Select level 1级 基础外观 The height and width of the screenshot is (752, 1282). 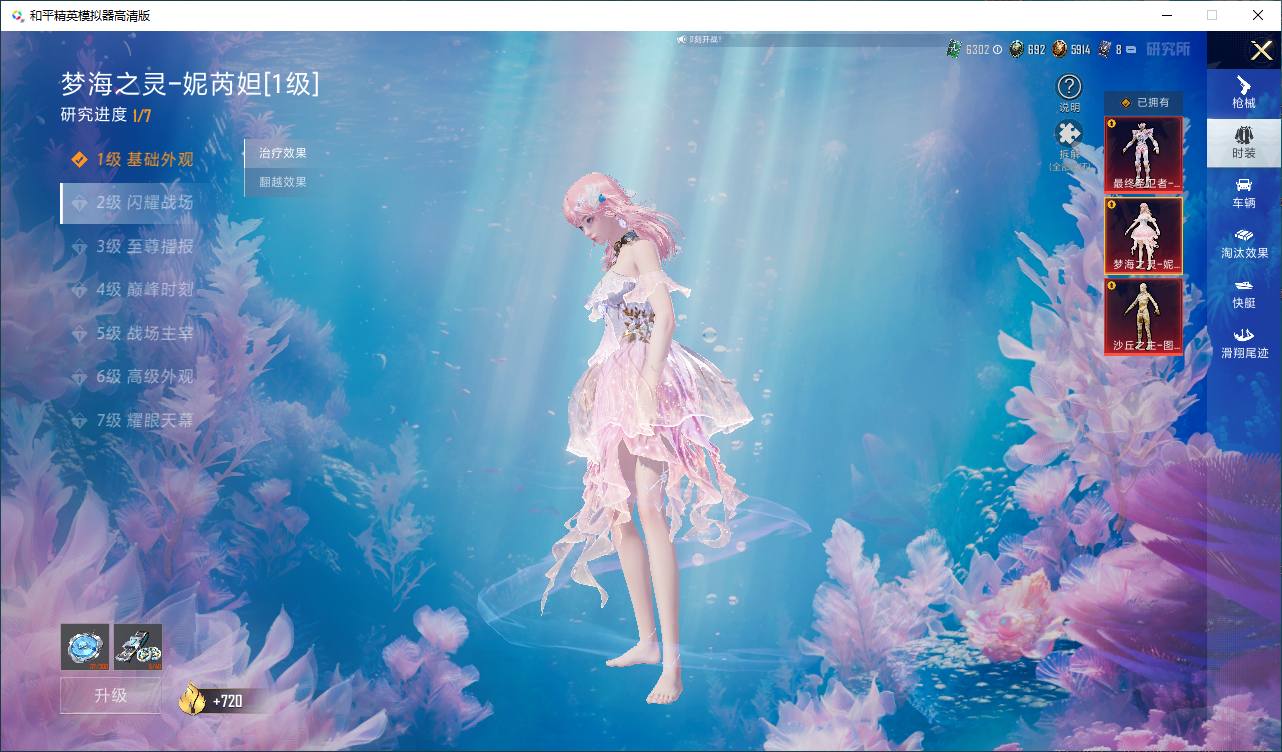pyautogui.click(x=135, y=159)
